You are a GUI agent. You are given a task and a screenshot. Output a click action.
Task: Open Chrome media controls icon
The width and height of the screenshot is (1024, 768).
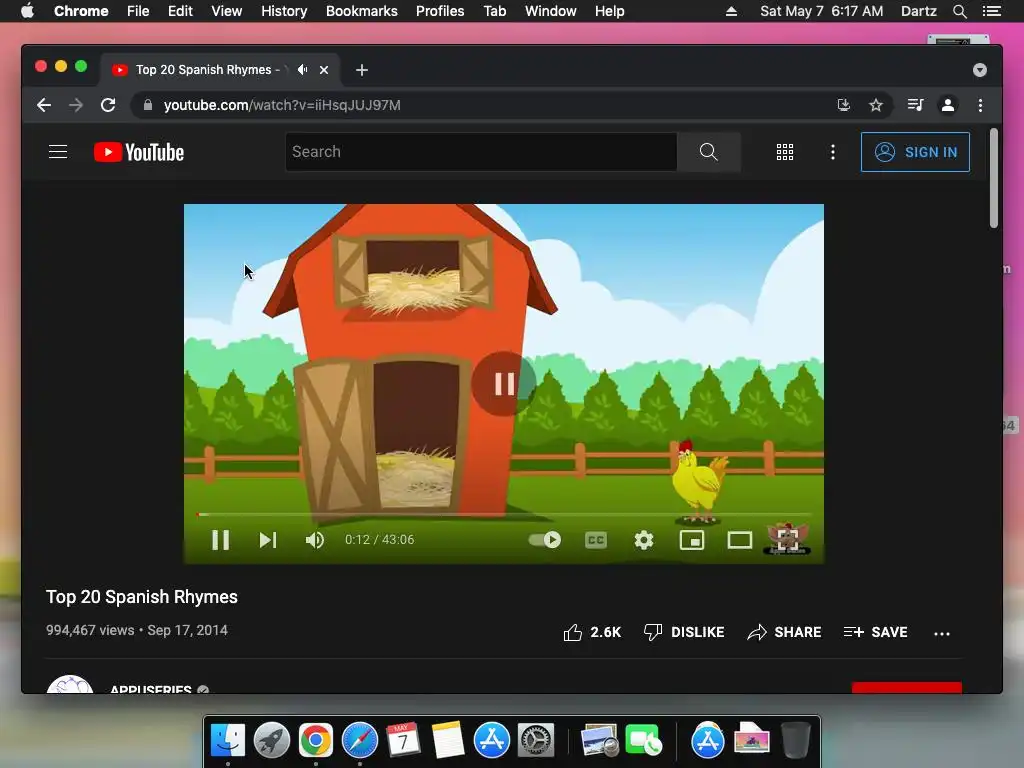(916, 105)
